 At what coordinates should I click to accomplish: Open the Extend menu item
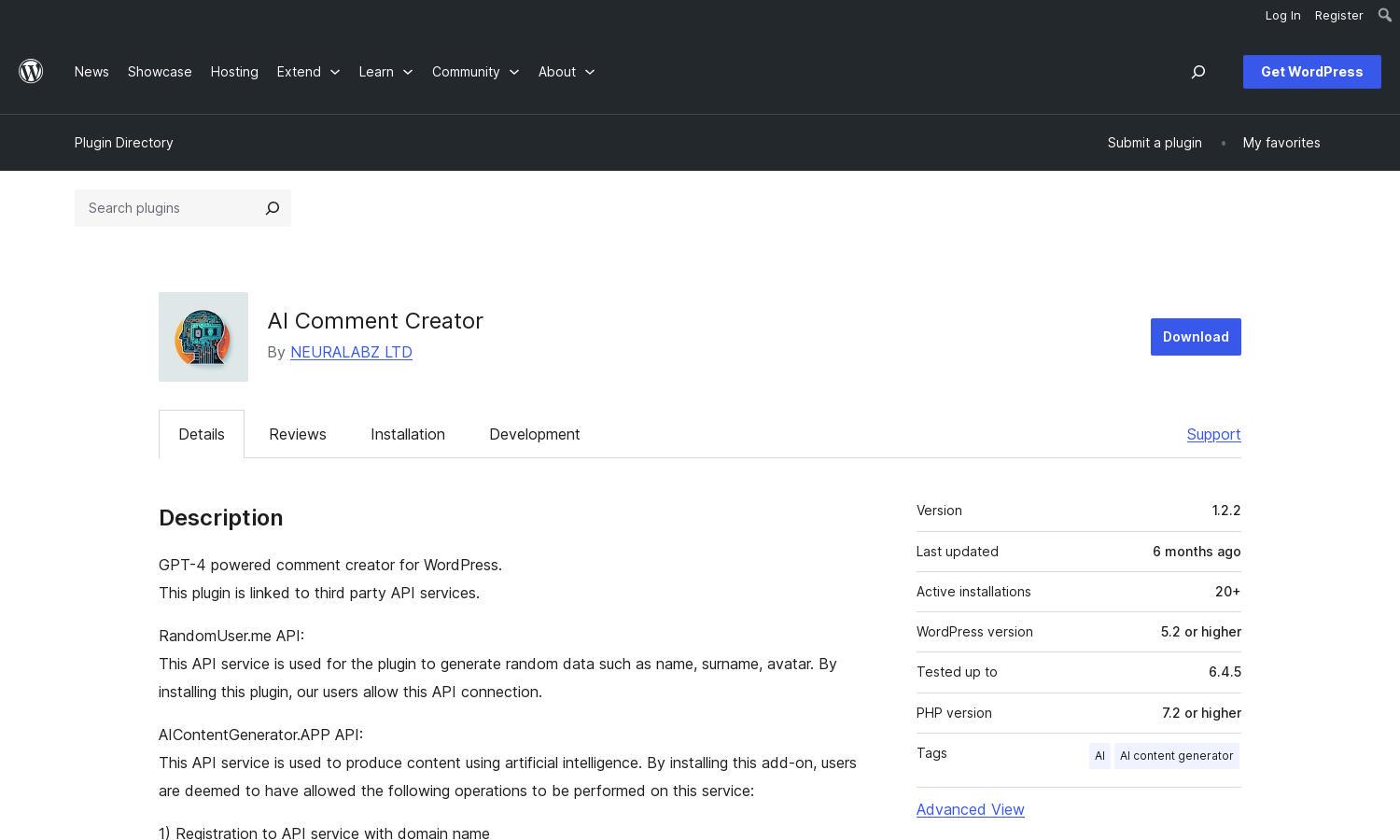(x=299, y=72)
